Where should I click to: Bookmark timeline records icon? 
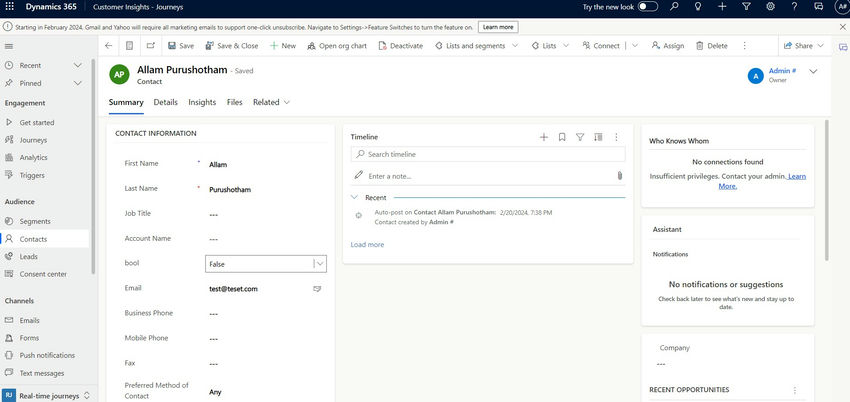click(562, 137)
